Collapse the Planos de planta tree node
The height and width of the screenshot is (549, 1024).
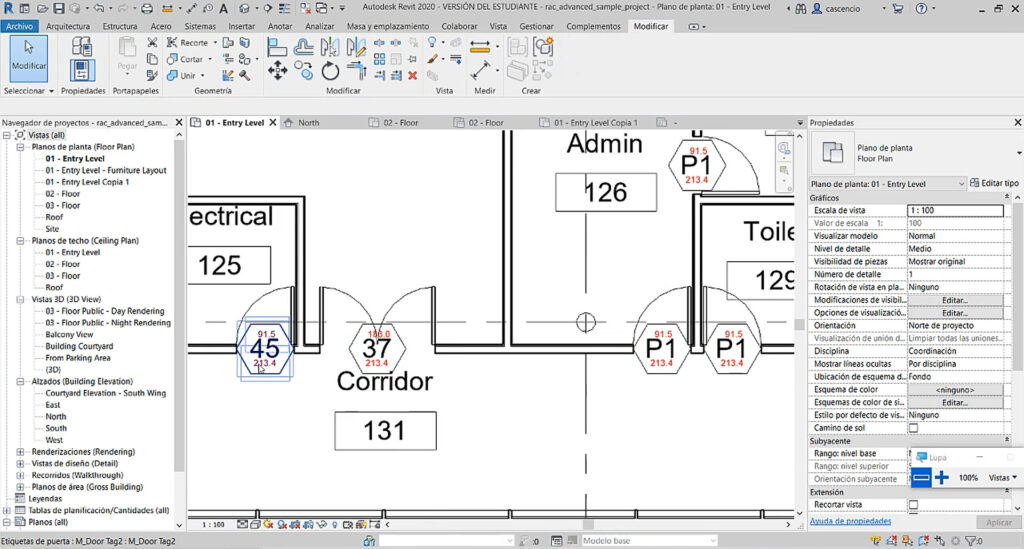[20, 147]
